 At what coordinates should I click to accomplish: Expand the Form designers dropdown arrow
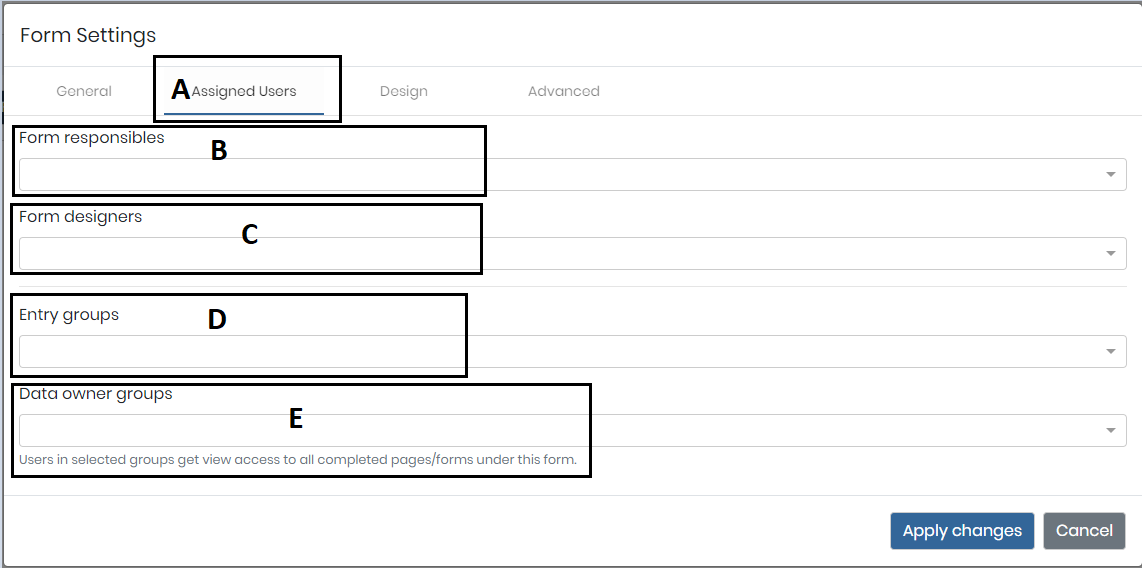(x=1111, y=253)
